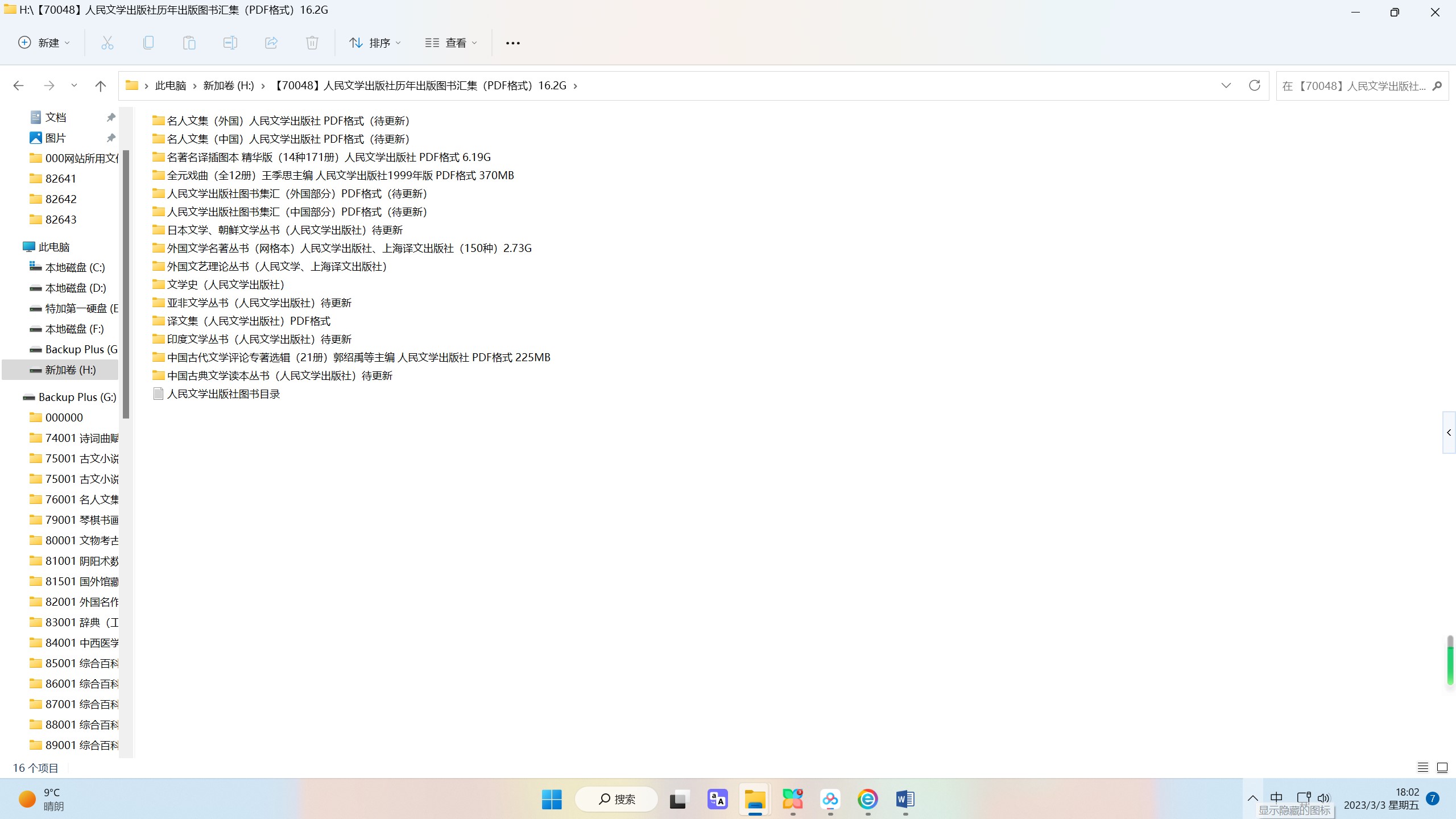Select folder 名著名译插图本 精华版
1456x819 pixels.
[x=321, y=157]
